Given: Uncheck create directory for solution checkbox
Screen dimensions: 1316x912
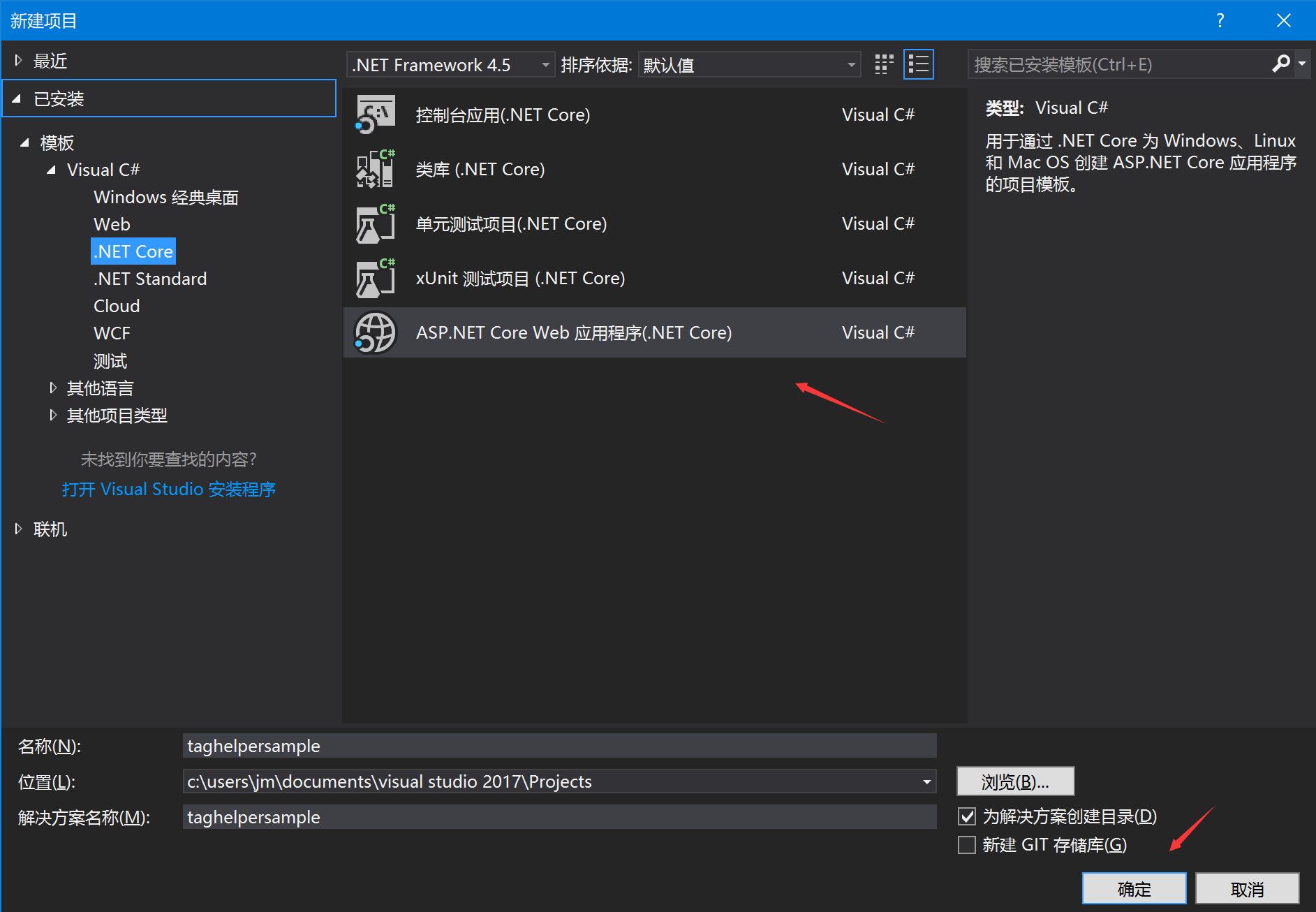Looking at the screenshot, I should (x=967, y=816).
